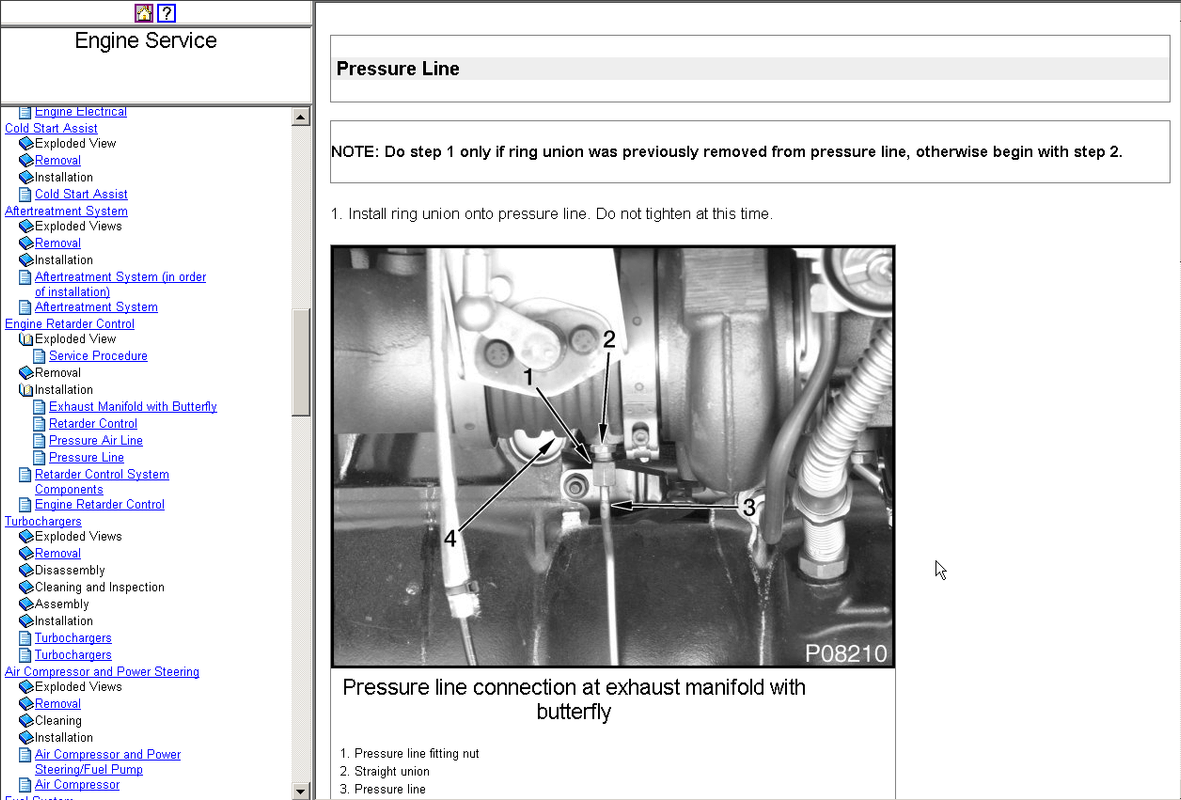This screenshot has width=1181, height=800.
Task: Expand Aftertreatment System Installation book
Action: coord(26,260)
